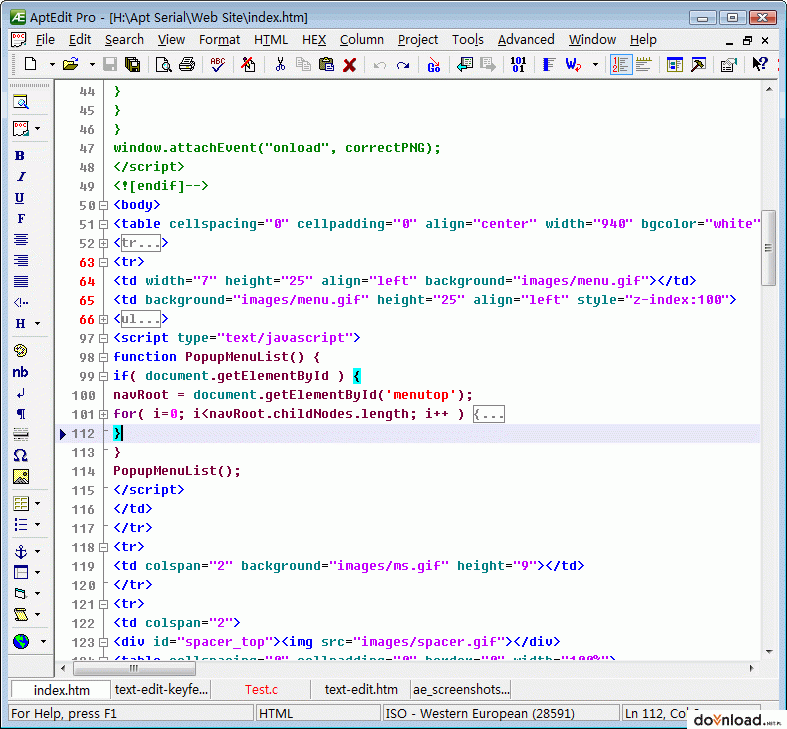Image resolution: width=787 pixels, height=729 pixels.
Task: Print the file via the printer icon
Action: coord(187,64)
